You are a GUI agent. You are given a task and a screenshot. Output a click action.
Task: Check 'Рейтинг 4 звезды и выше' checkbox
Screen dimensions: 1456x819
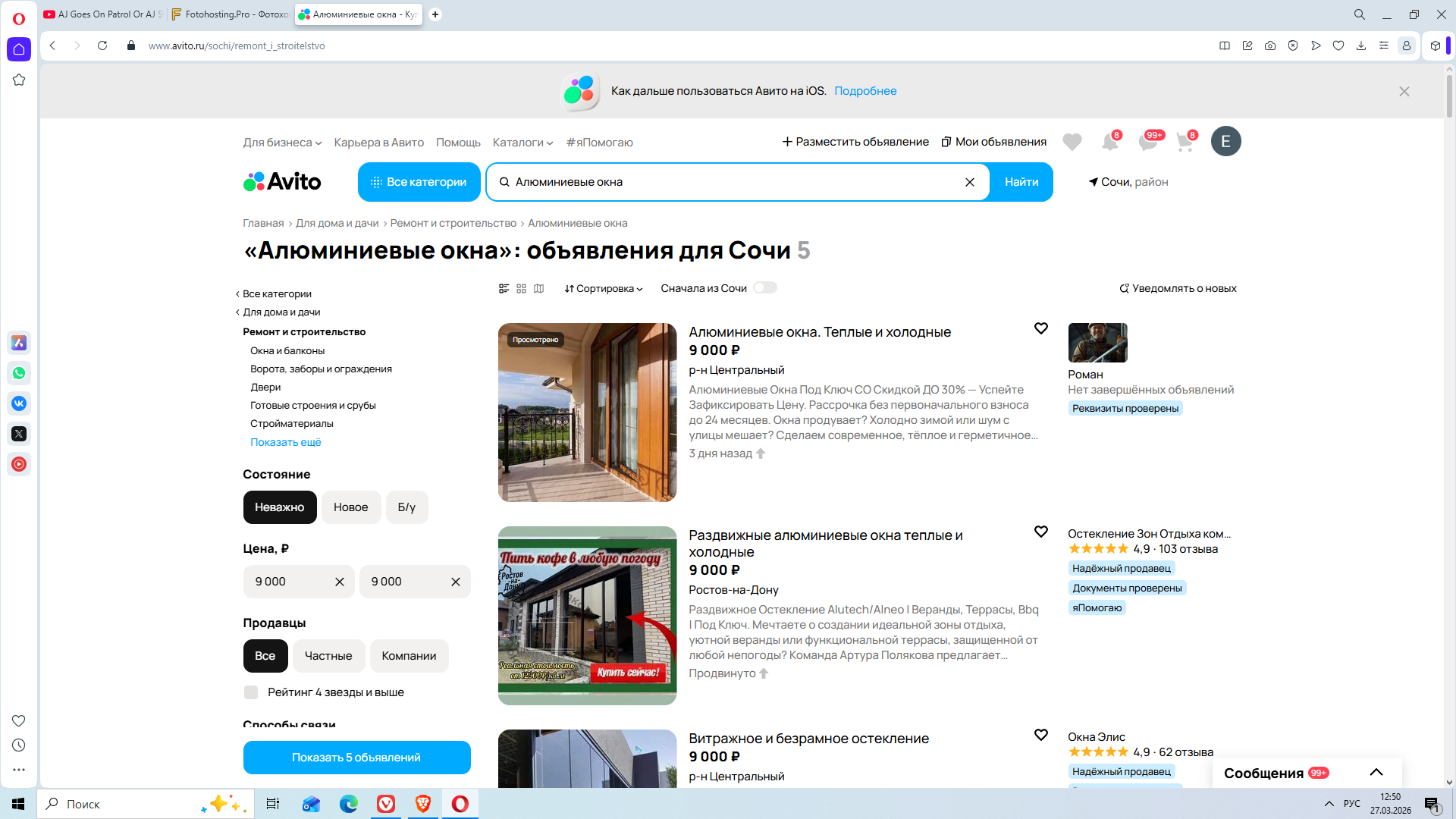(251, 692)
